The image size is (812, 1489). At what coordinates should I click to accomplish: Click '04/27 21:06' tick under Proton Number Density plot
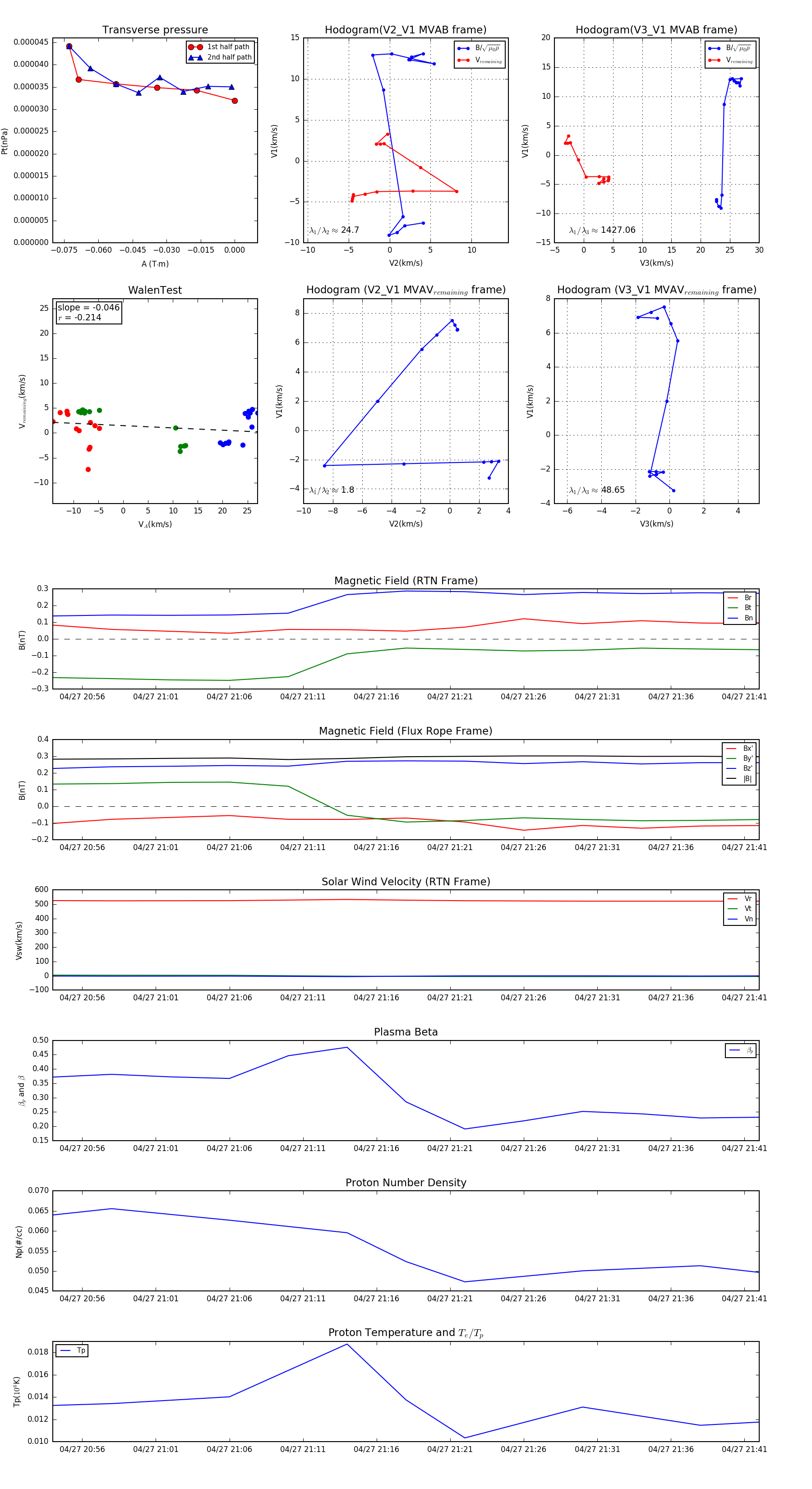pyautogui.click(x=230, y=1299)
